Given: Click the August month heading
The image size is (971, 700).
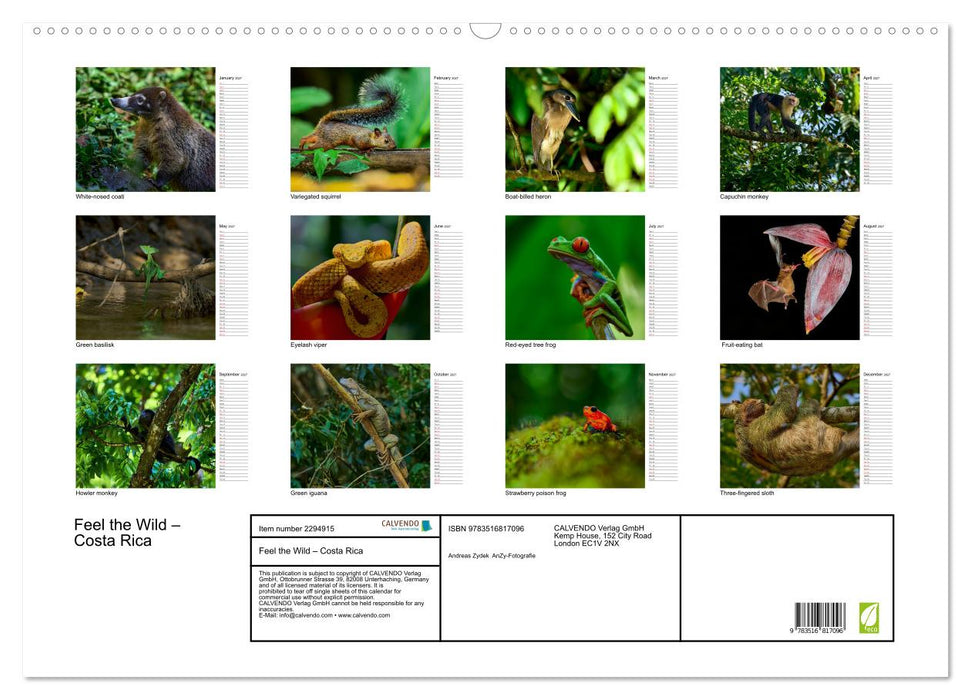Looking at the screenshot, I should (874, 226).
